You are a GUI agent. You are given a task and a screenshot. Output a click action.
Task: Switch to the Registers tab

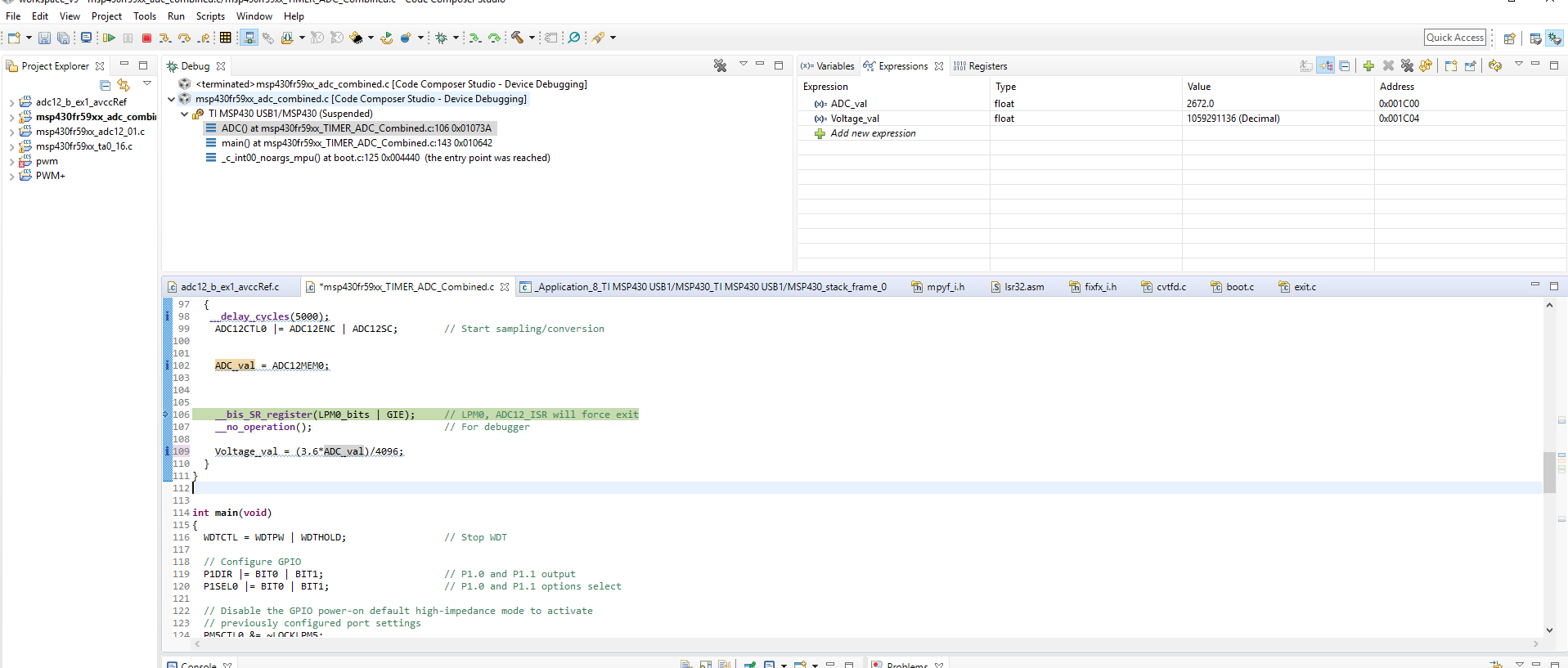(987, 66)
